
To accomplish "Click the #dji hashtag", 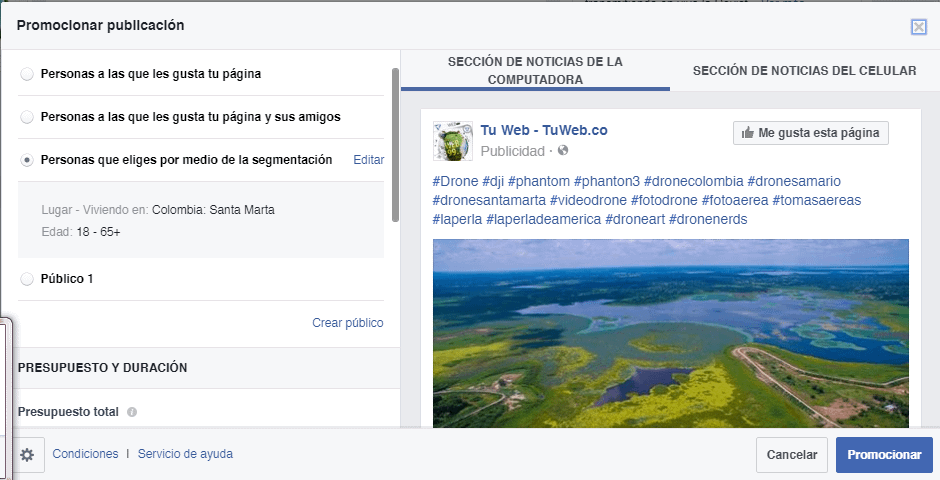I will 493,181.
